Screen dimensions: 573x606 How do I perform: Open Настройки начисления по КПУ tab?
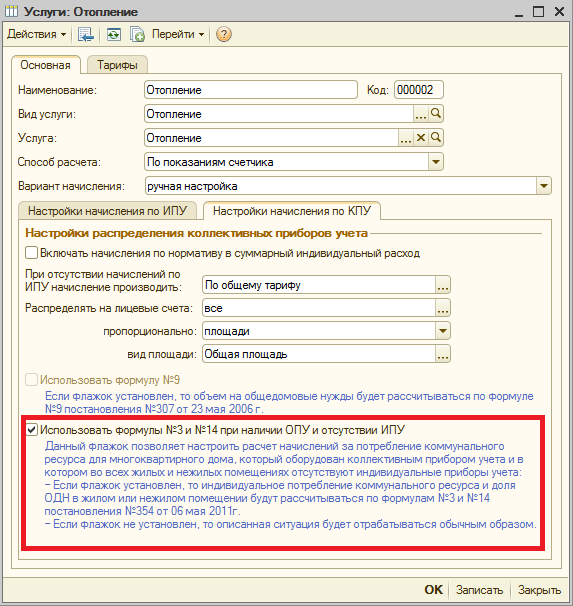click(x=292, y=211)
